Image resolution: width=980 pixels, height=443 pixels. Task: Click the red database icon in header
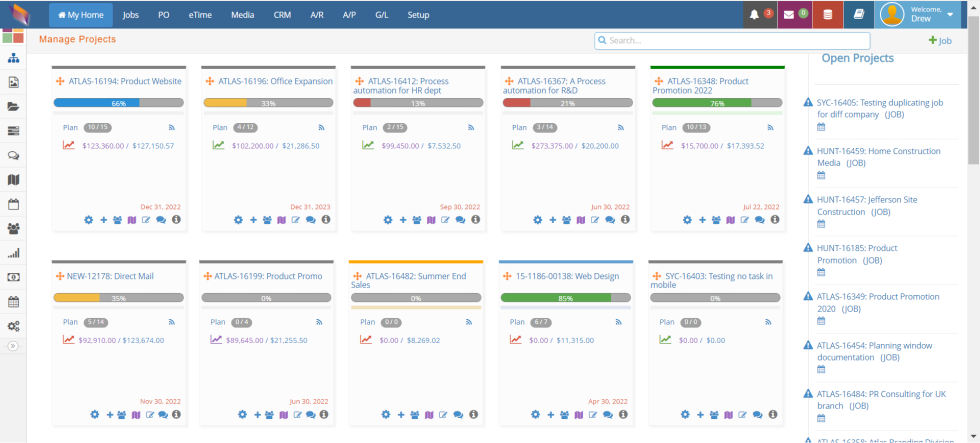pos(826,15)
